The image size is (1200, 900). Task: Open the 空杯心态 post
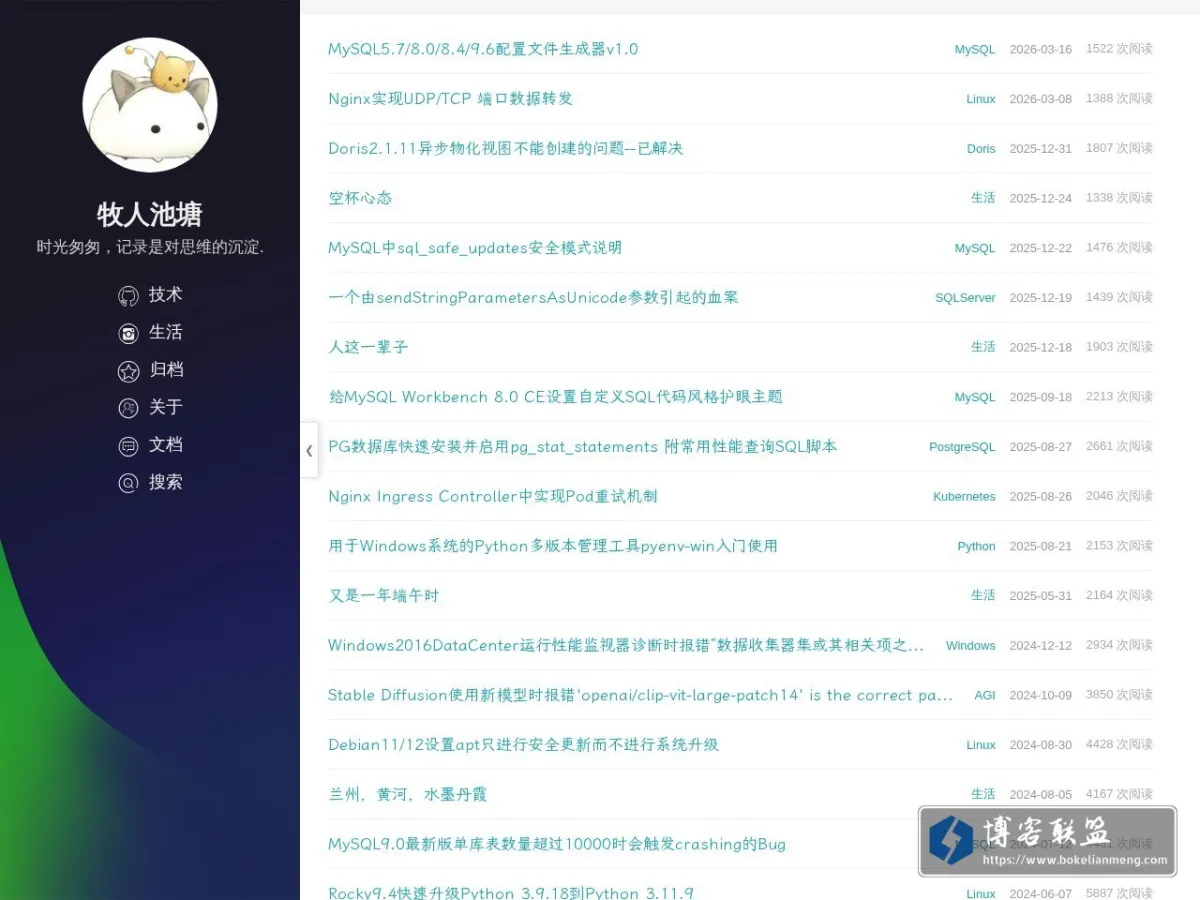[360, 198]
